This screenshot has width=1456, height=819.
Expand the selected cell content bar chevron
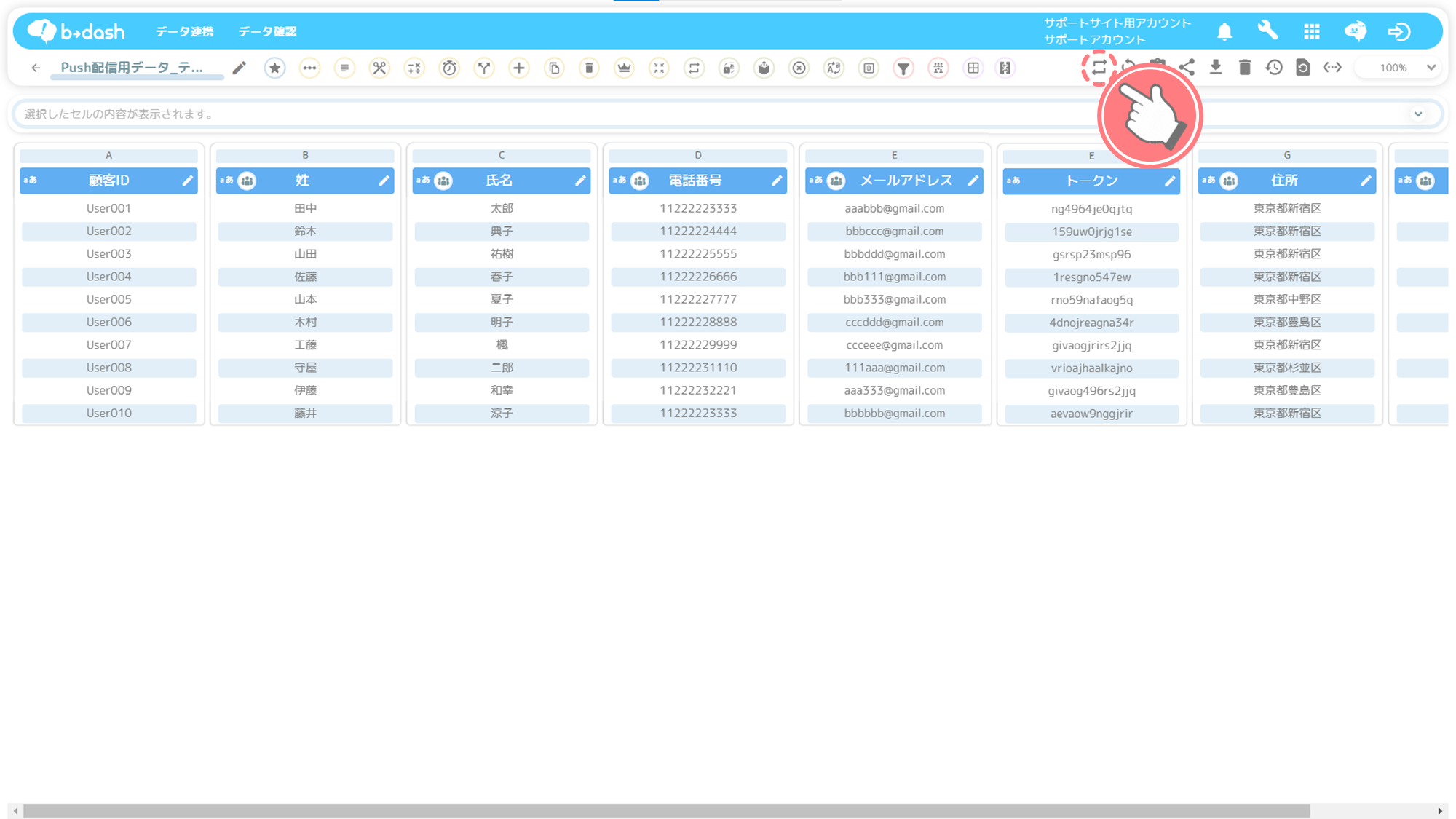pyautogui.click(x=1418, y=114)
